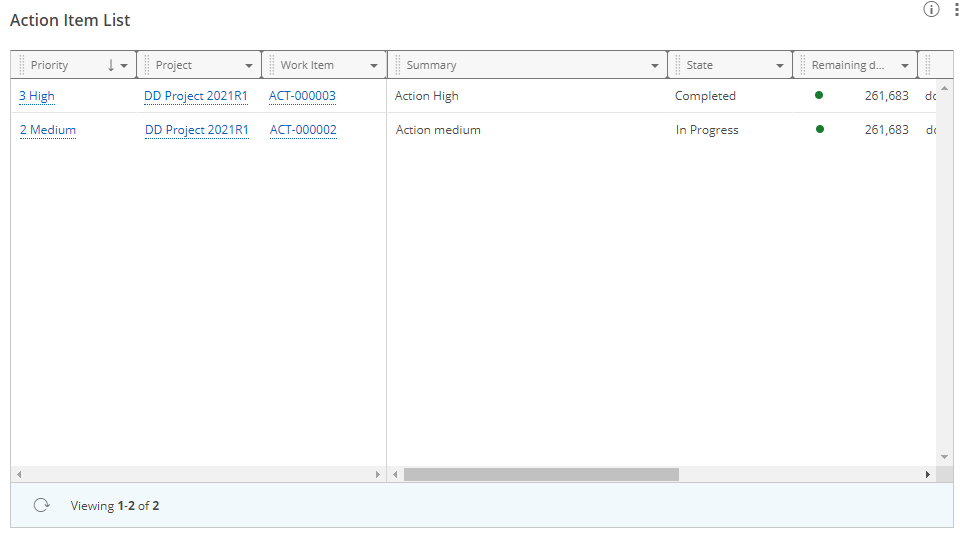The width and height of the screenshot is (960, 555).
Task: Open the Priority column dropdown menu
Action: tap(124, 66)
